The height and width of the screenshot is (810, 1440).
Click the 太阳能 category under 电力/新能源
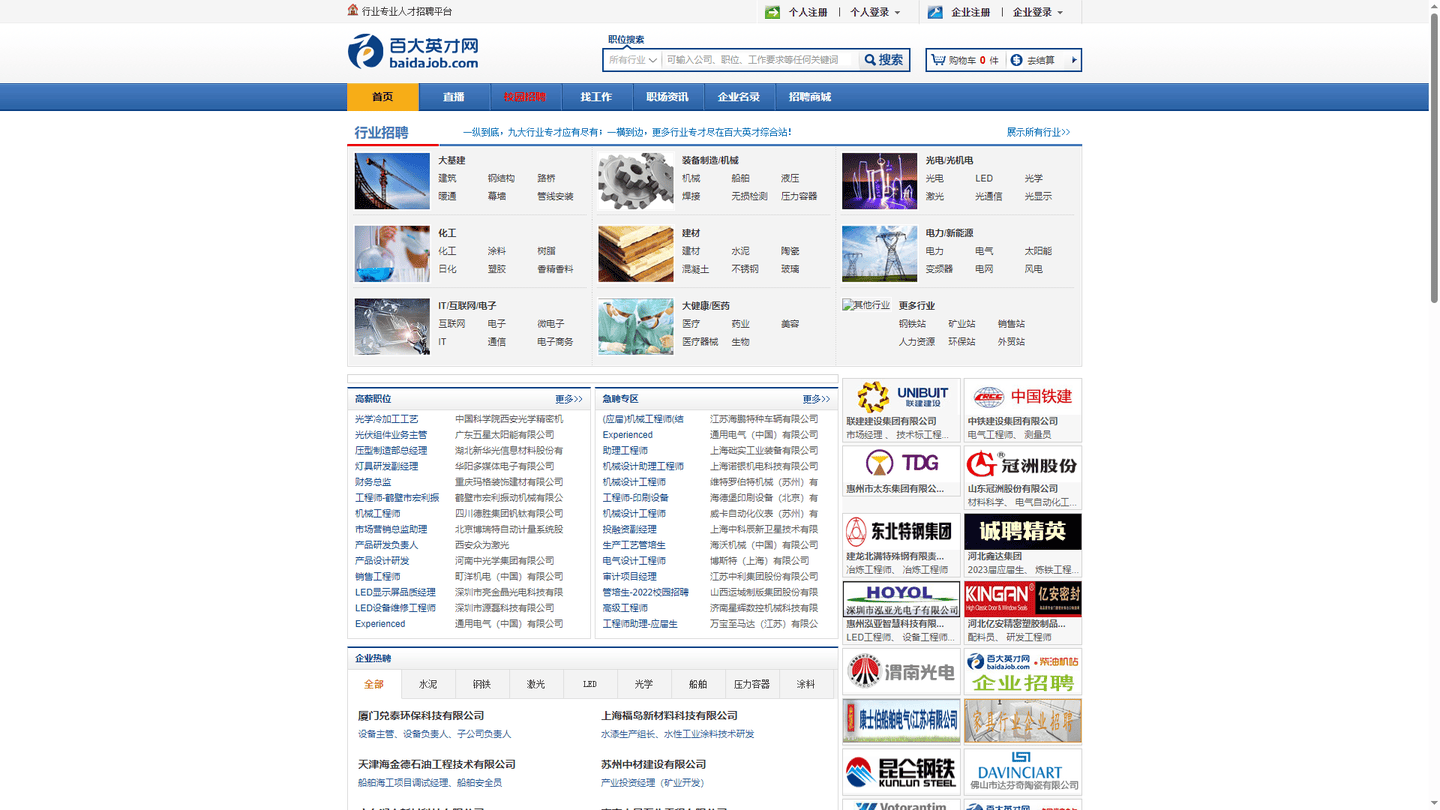click(x=1038, y=252)
